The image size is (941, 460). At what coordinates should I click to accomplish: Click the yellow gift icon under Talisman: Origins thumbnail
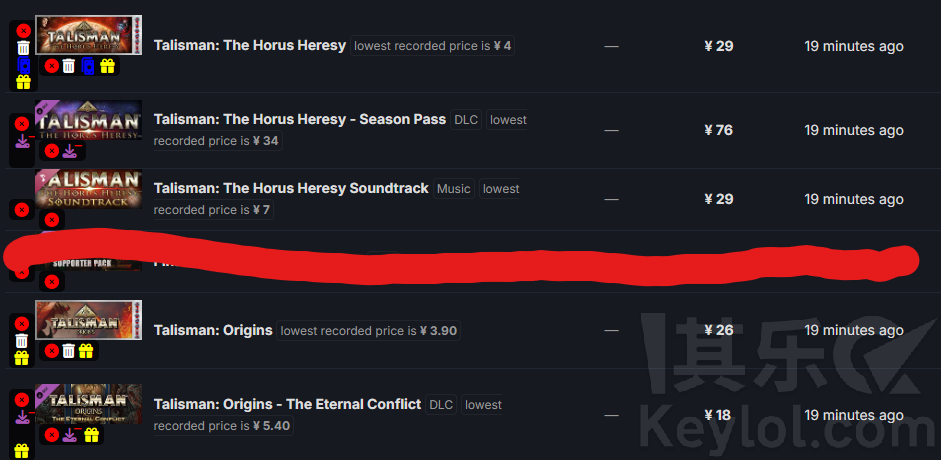pos(86,351)
